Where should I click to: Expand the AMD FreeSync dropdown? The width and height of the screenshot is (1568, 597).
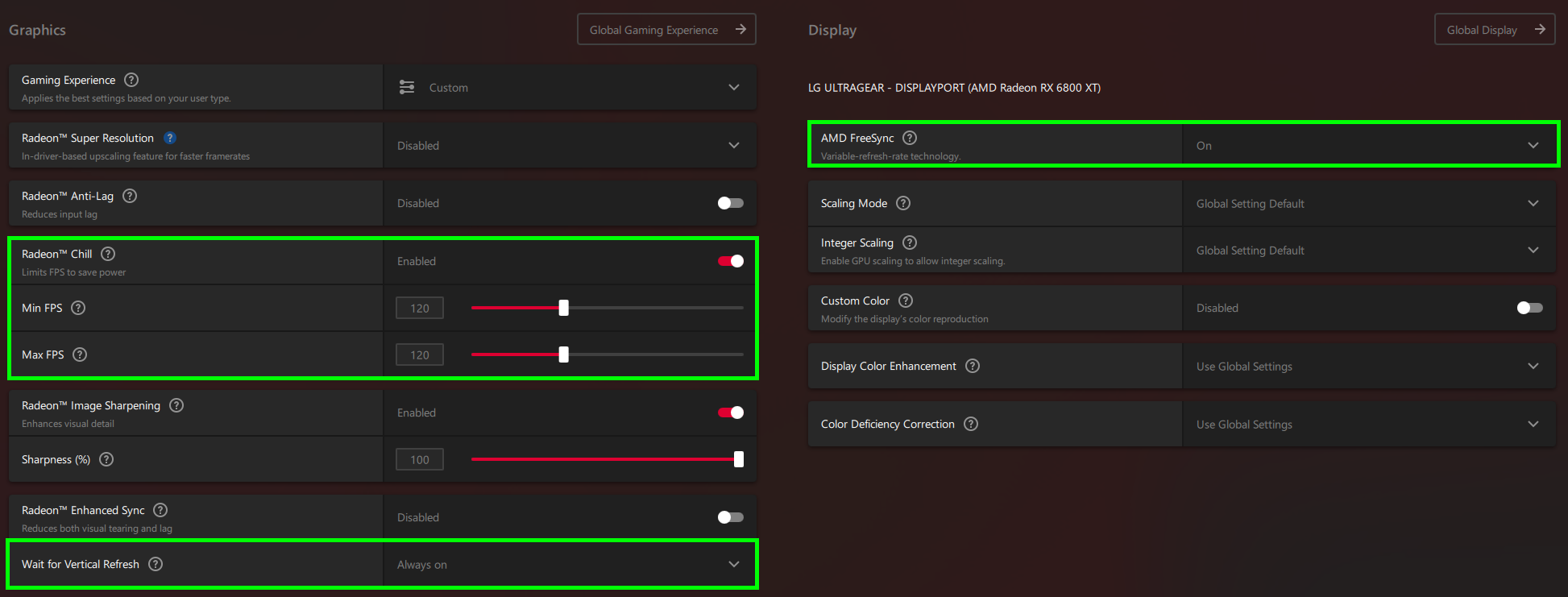click(x=1368, y=146)
